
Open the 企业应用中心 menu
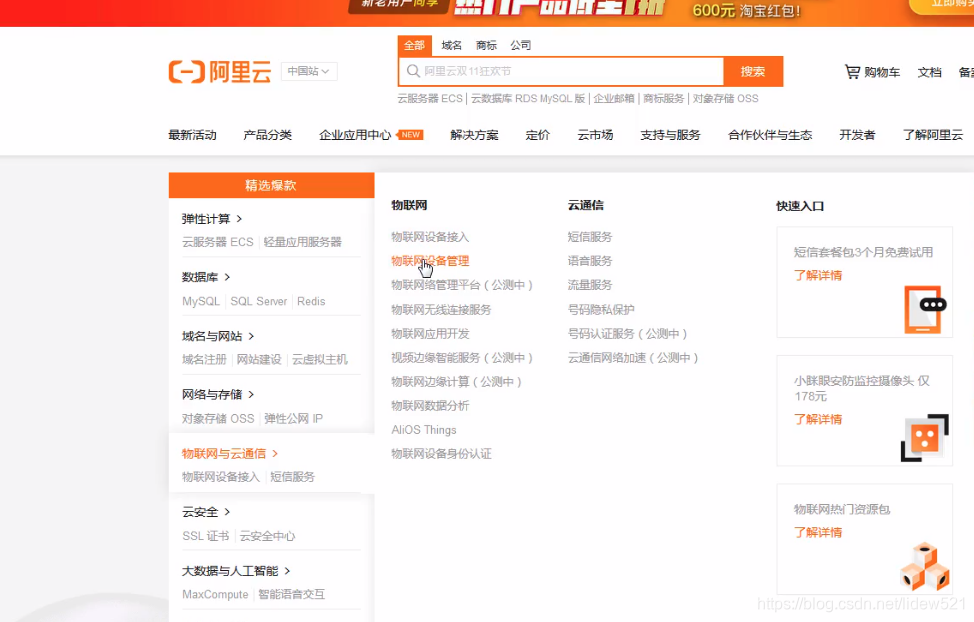tap(355, 135)
